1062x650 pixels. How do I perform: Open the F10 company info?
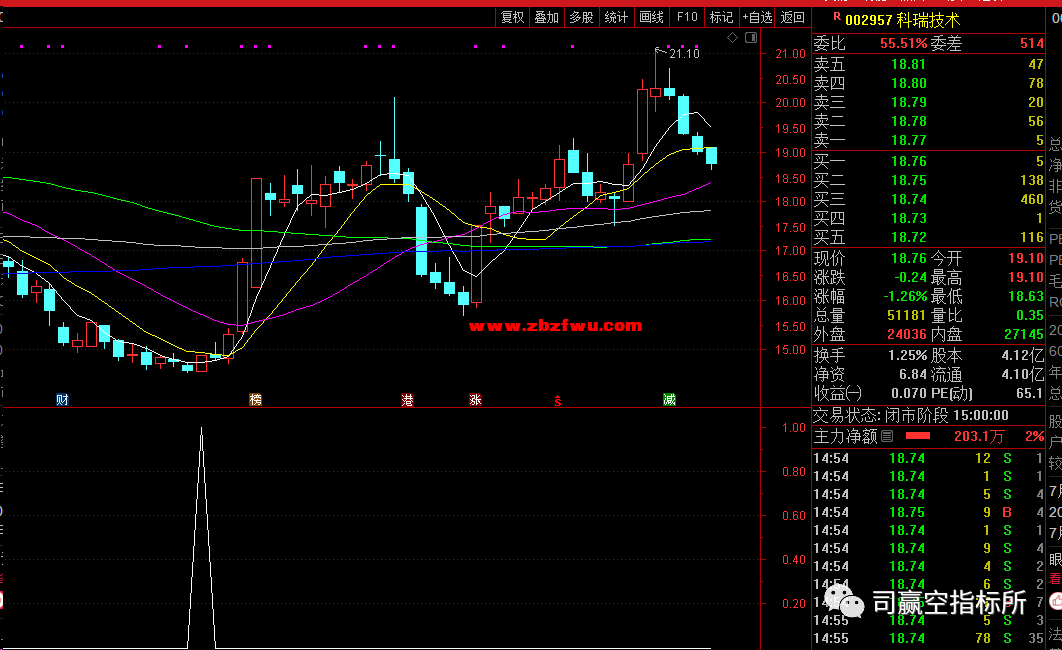[x=687, y=17]
